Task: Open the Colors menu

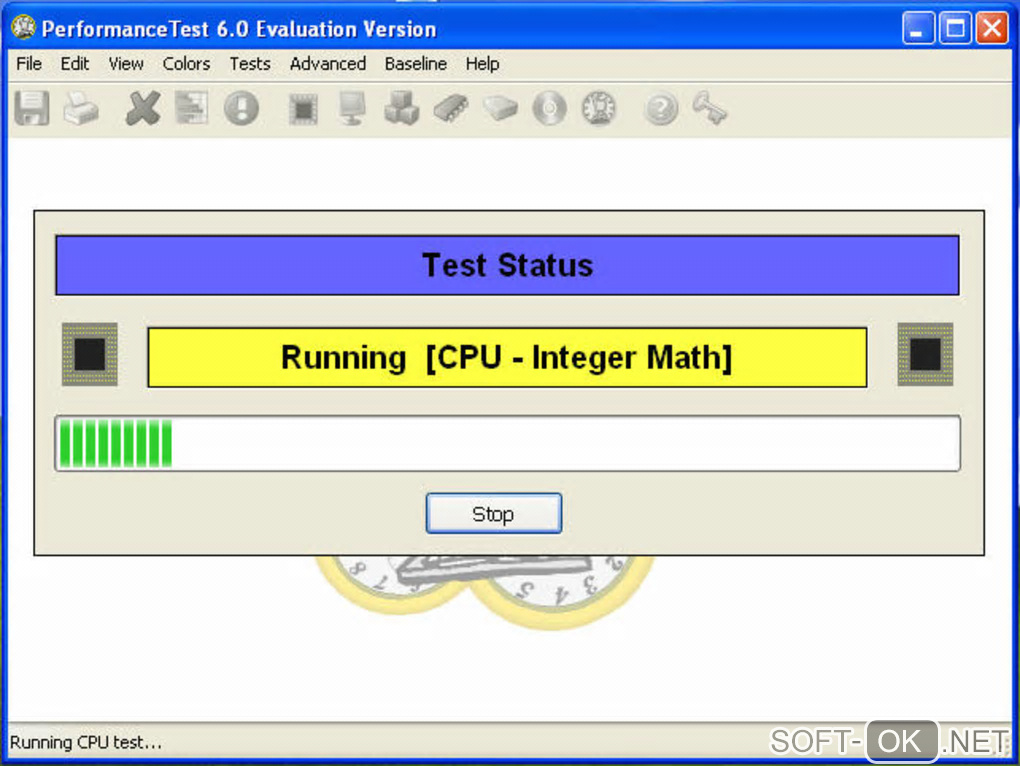Action: [x=186, y=64]
